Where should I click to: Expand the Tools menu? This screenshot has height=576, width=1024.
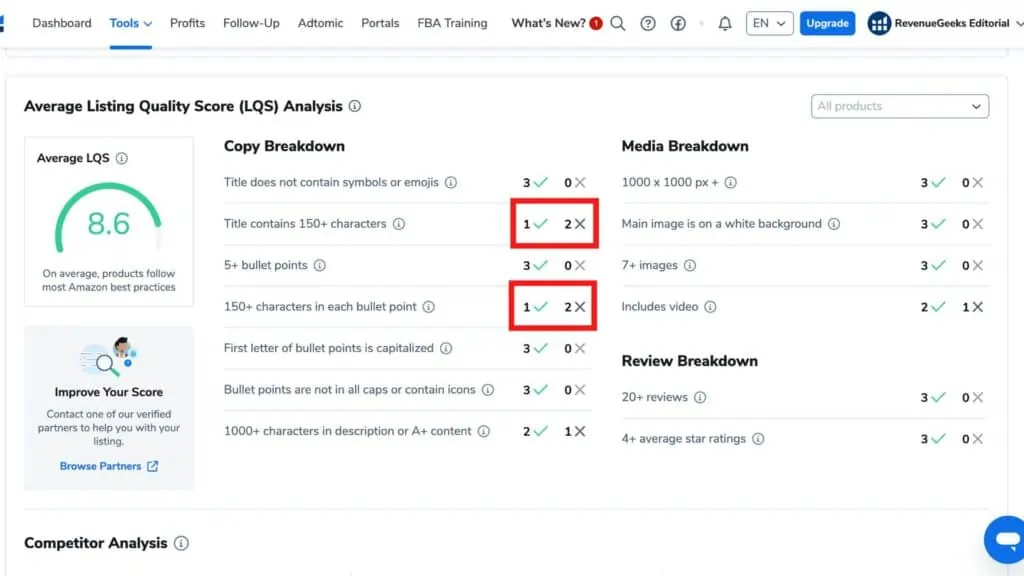tap(130, 22)
